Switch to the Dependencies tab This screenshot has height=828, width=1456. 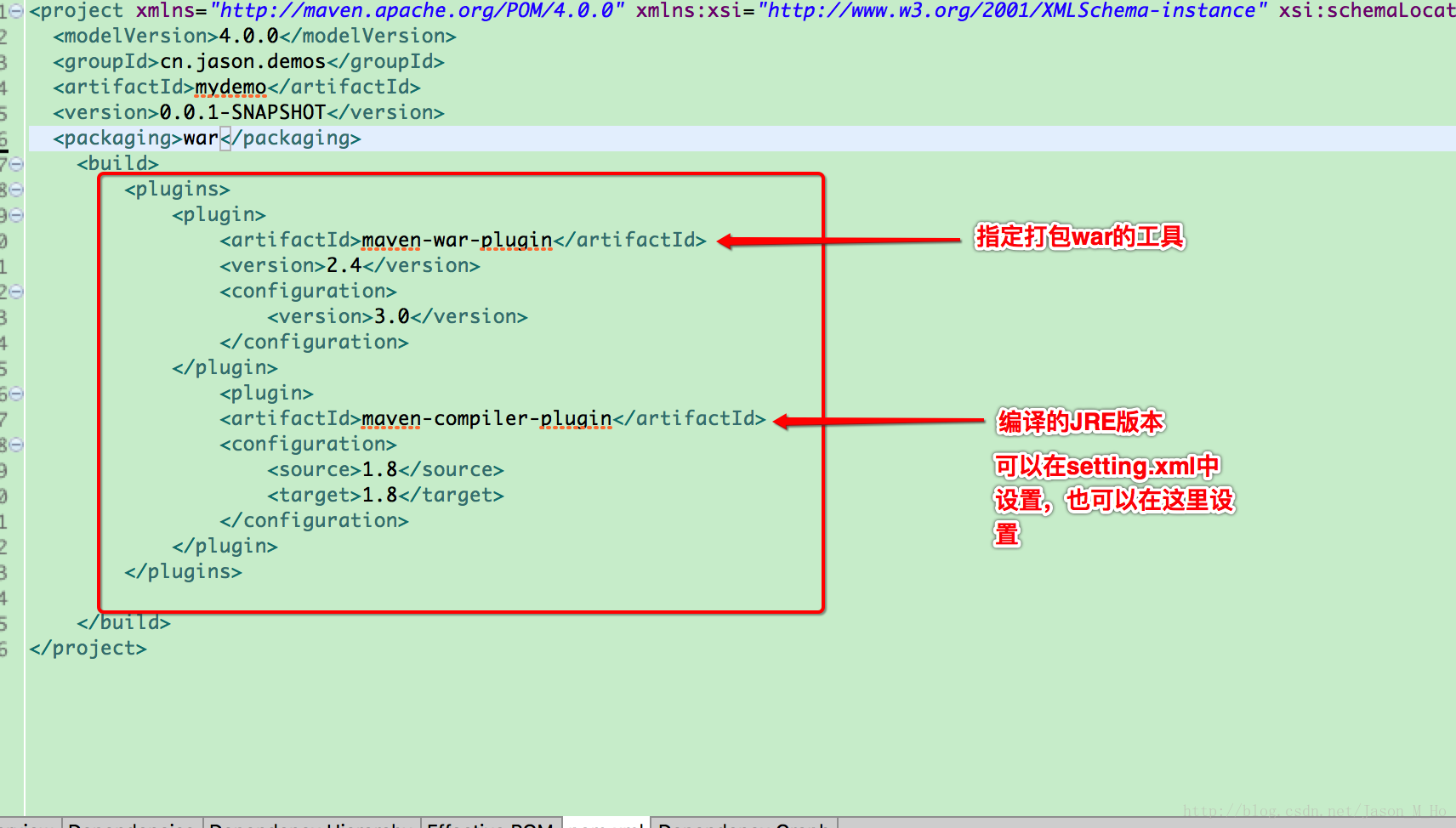(132, 823)
